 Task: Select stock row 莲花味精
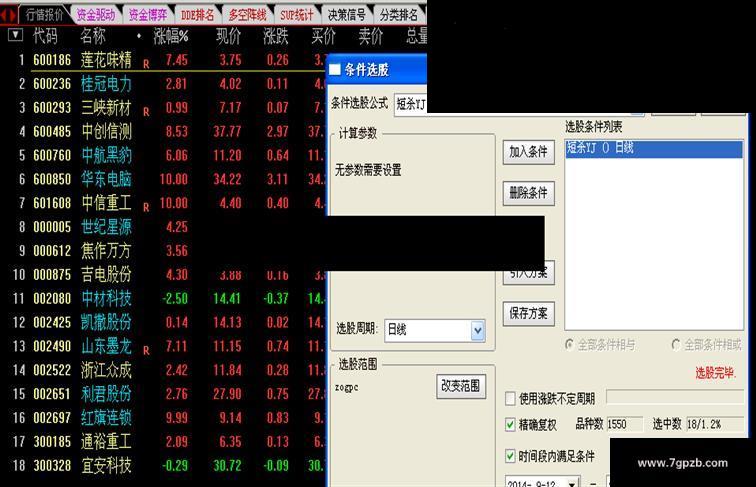pos(164,60)
